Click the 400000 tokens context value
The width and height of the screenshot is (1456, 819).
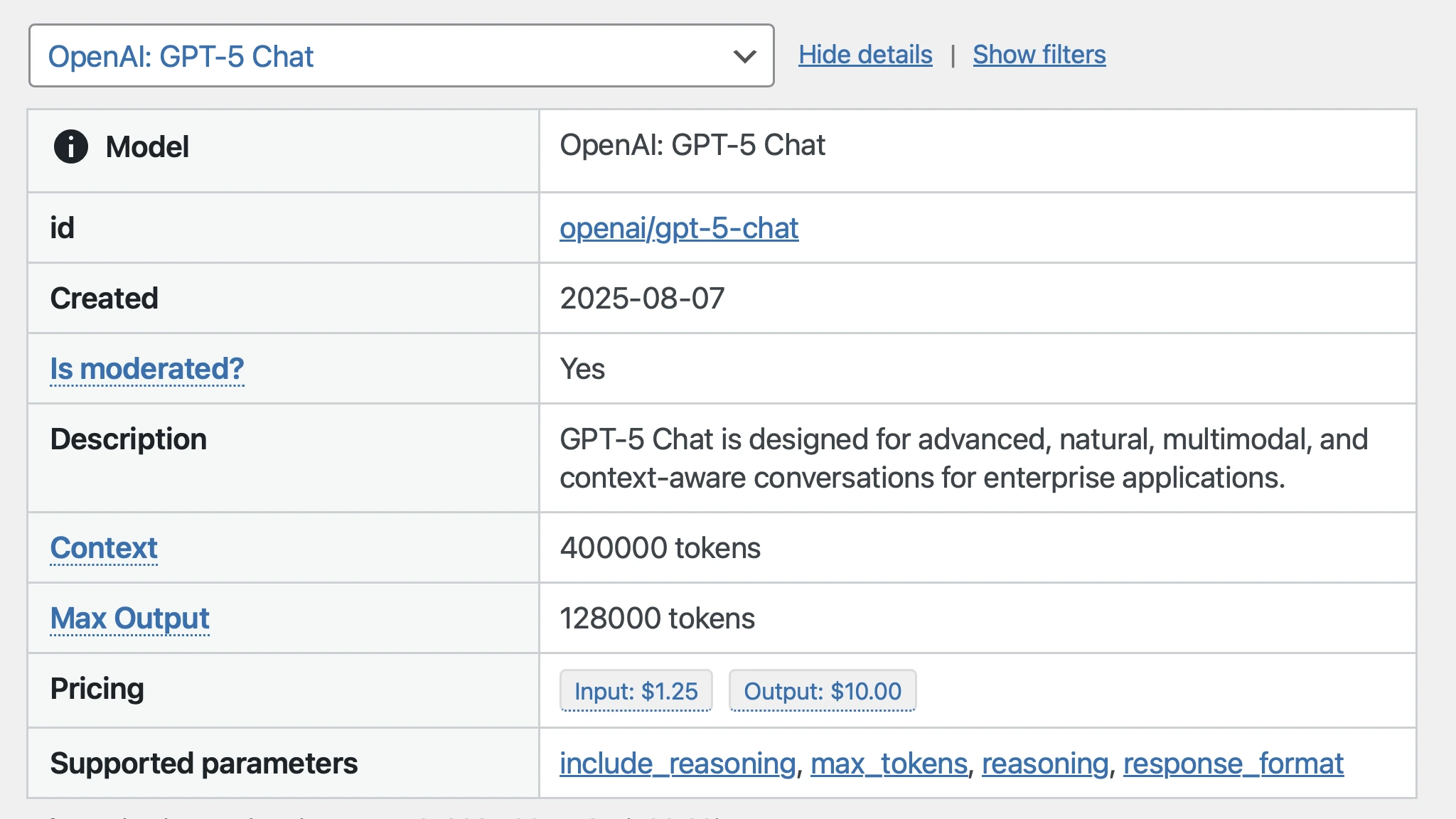coord(660,548)
